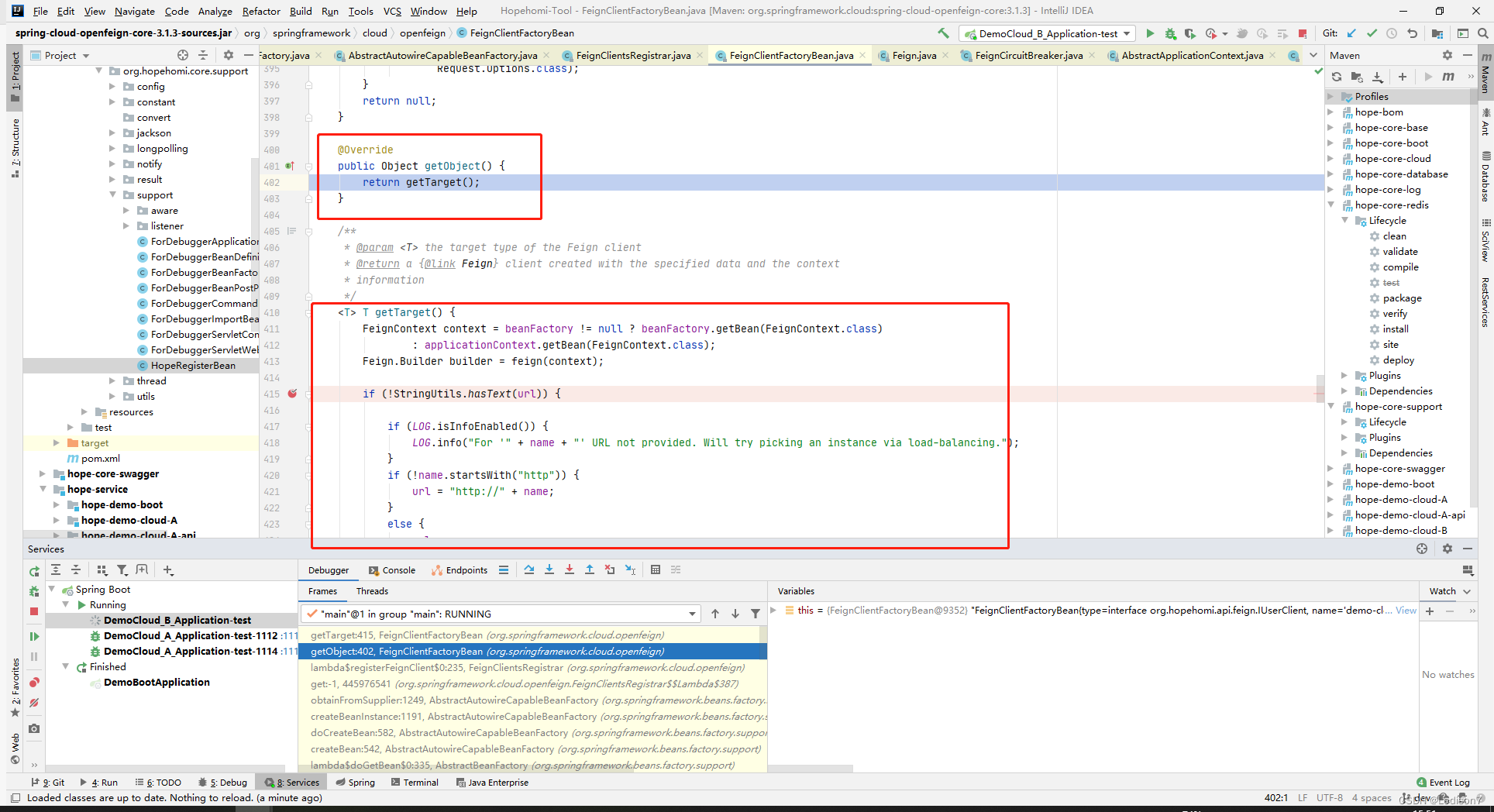This screenshot has width=1494, height=812.
Task: Click Project panel locate target icon
Action: pyautogui.click(x=182, y=55)
